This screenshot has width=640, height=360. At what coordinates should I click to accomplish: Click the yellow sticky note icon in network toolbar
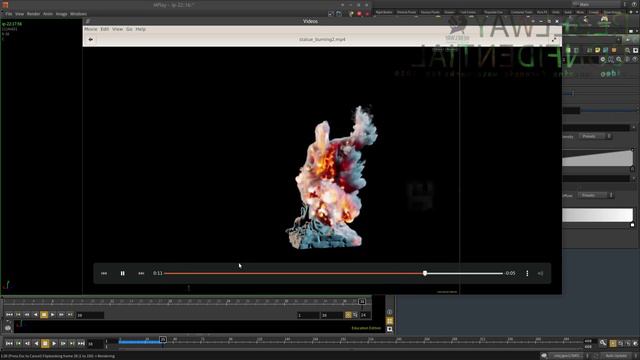(x=598, y=50)
